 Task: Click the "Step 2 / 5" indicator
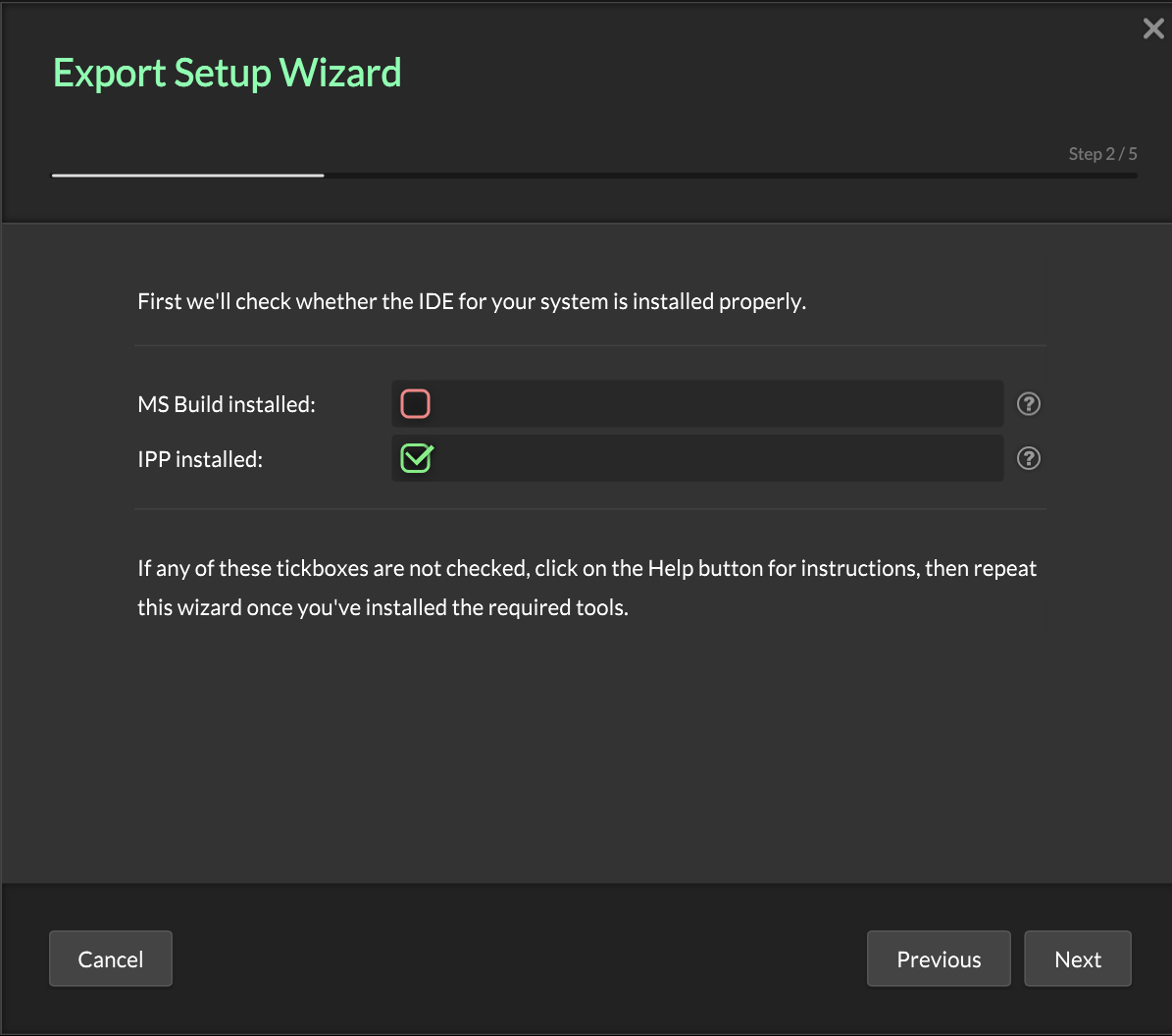pyautogui.click(x=1102, y=154)
